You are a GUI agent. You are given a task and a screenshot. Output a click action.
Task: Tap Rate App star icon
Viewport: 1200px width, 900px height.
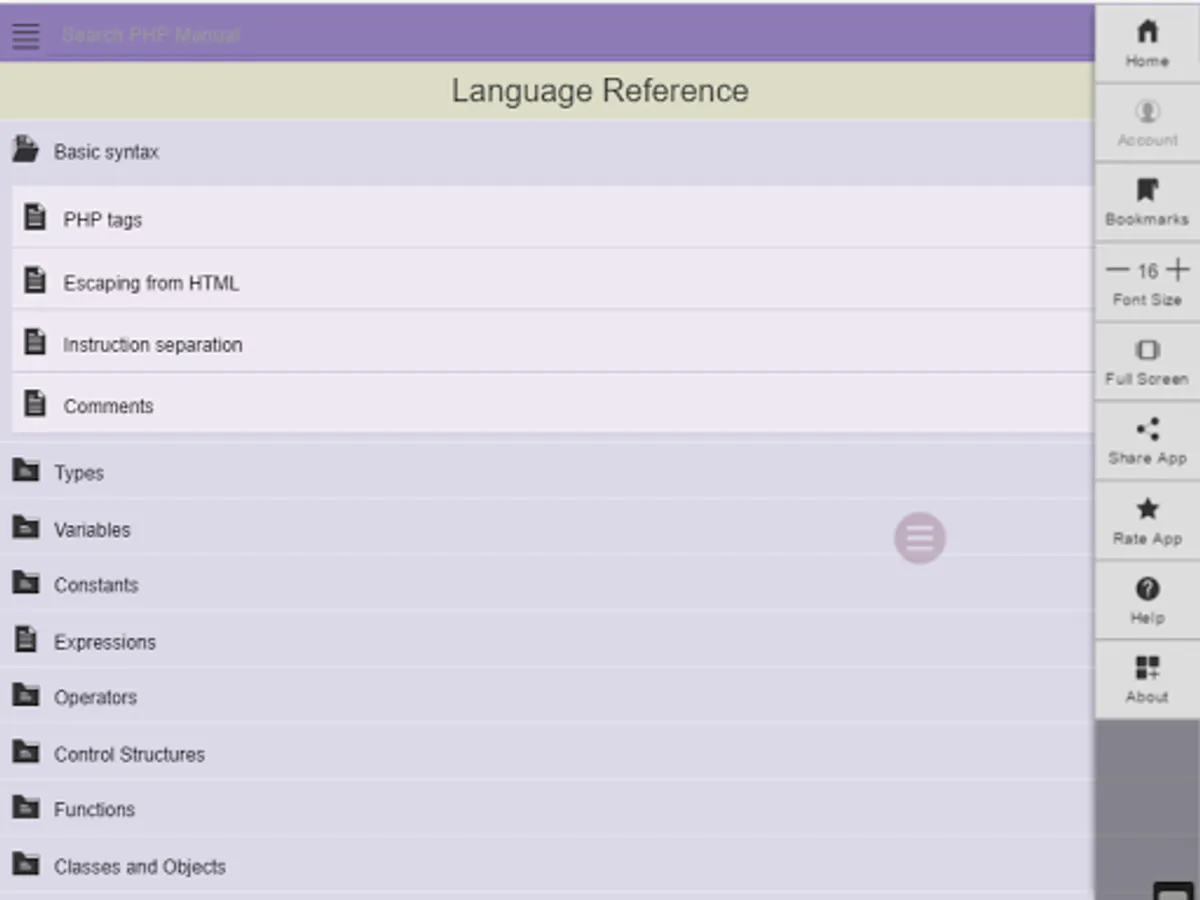(1148, 509)
